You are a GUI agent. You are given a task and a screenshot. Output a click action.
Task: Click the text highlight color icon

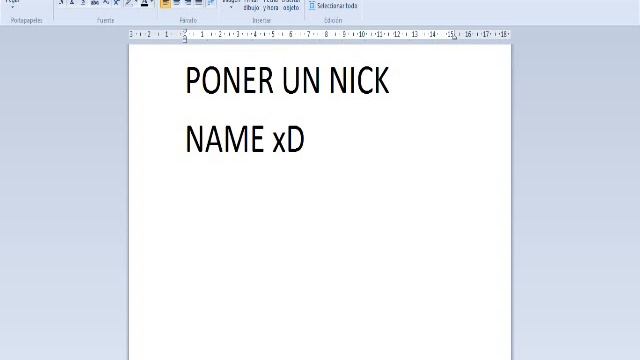(129, 2)
